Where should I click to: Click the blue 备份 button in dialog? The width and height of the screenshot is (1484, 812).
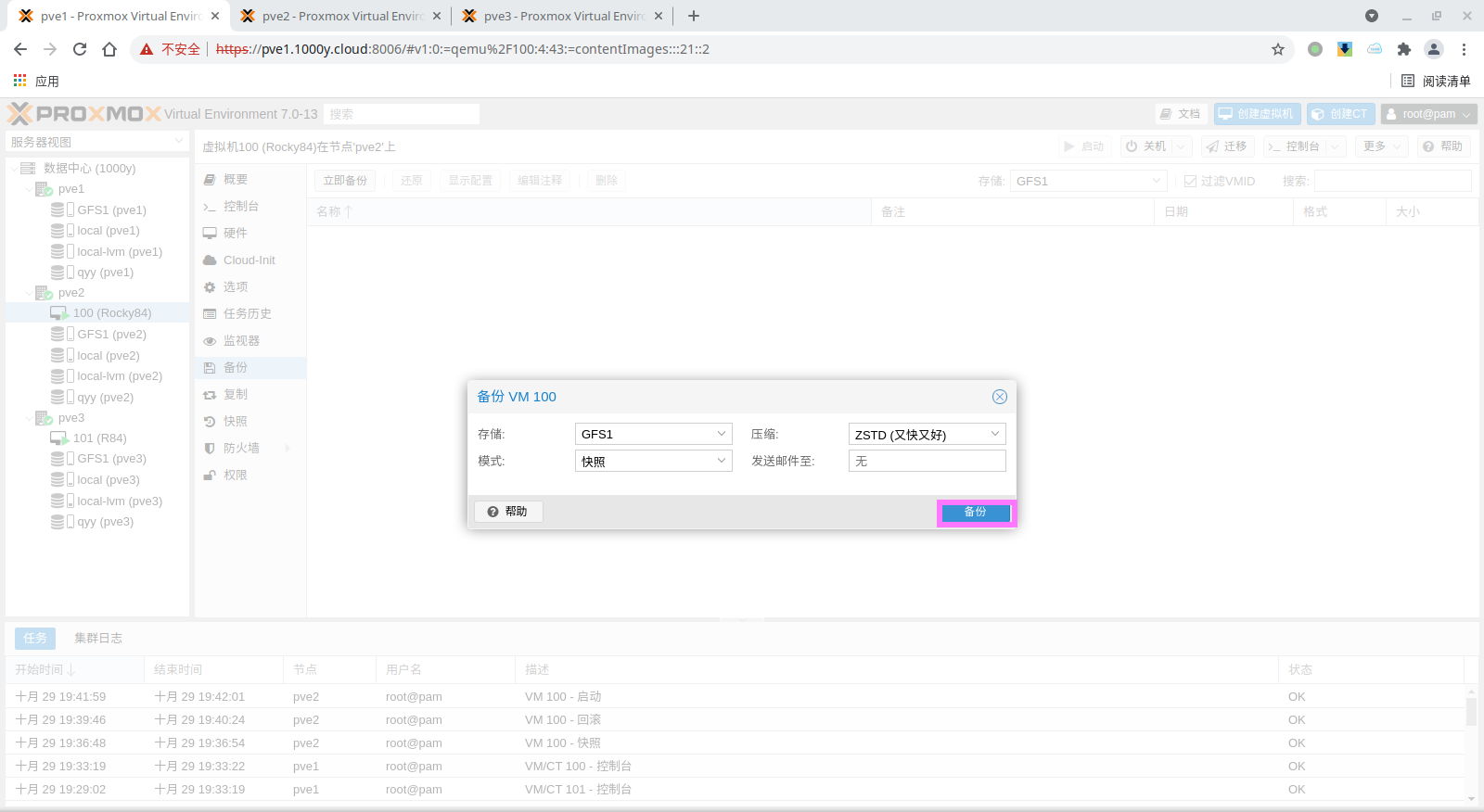(x=976, y=513)
